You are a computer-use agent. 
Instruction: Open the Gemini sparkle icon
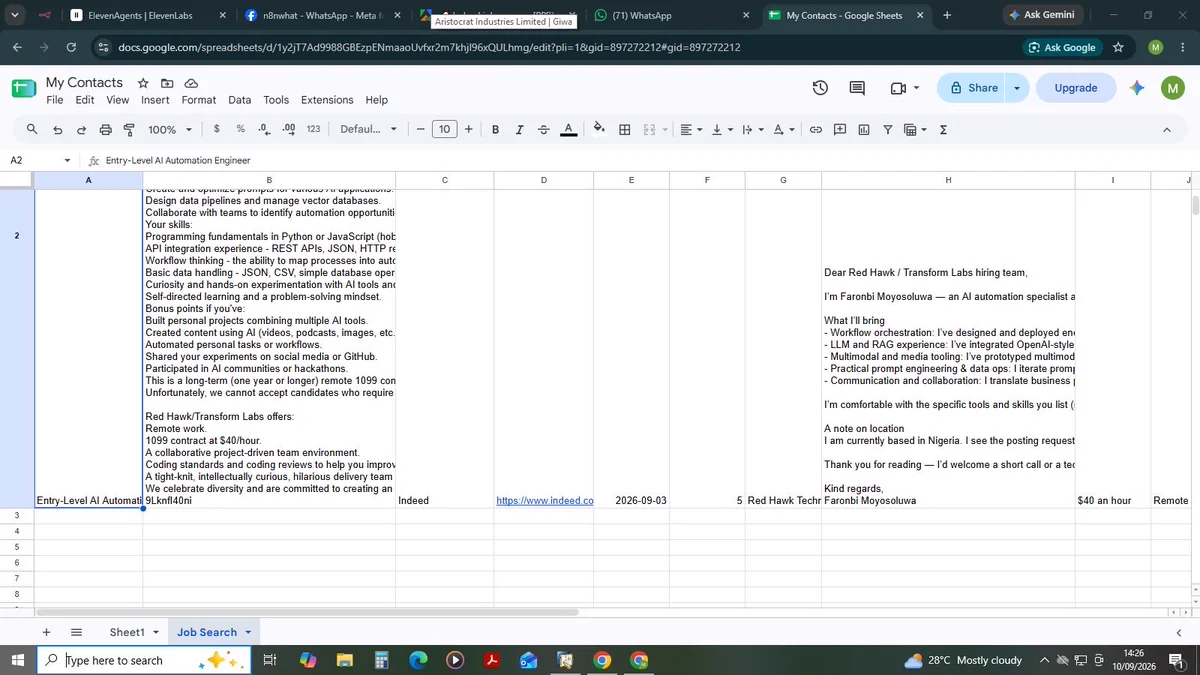coord(1137,88)
